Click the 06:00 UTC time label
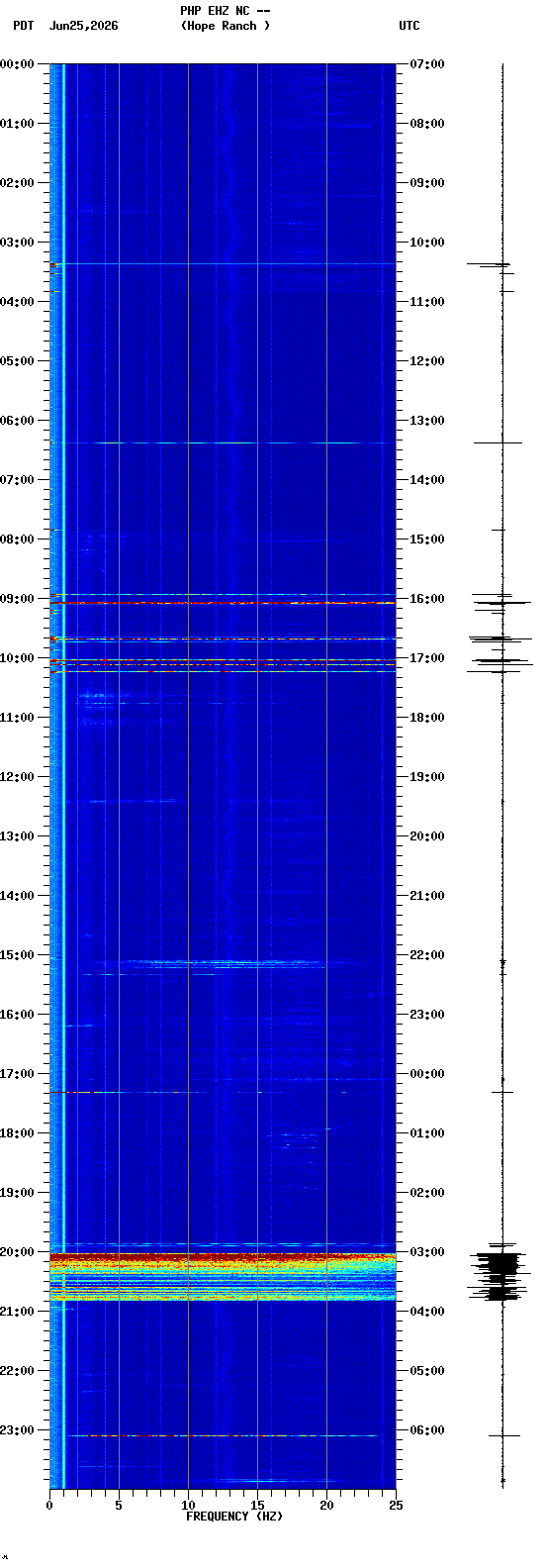Viewport: 546px width, 1568px height. coord(427,1430)
